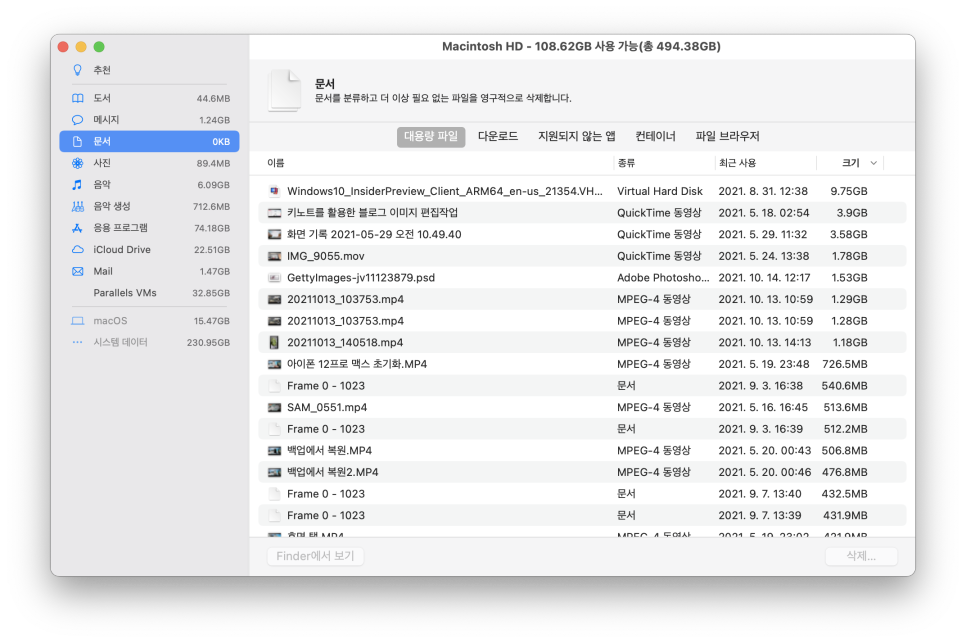966x643 pixels.
Task: Click the 삭제... button
Action: coord(861,556)
